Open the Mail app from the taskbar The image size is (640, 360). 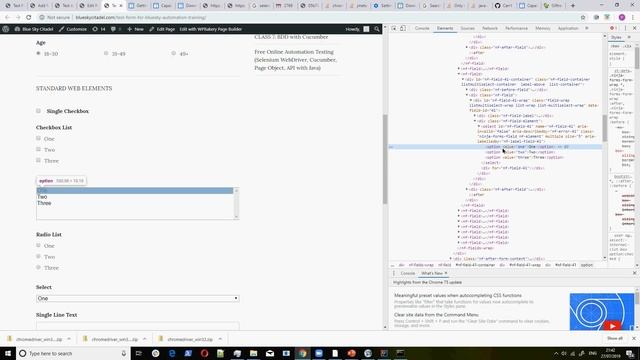point(270,353)
